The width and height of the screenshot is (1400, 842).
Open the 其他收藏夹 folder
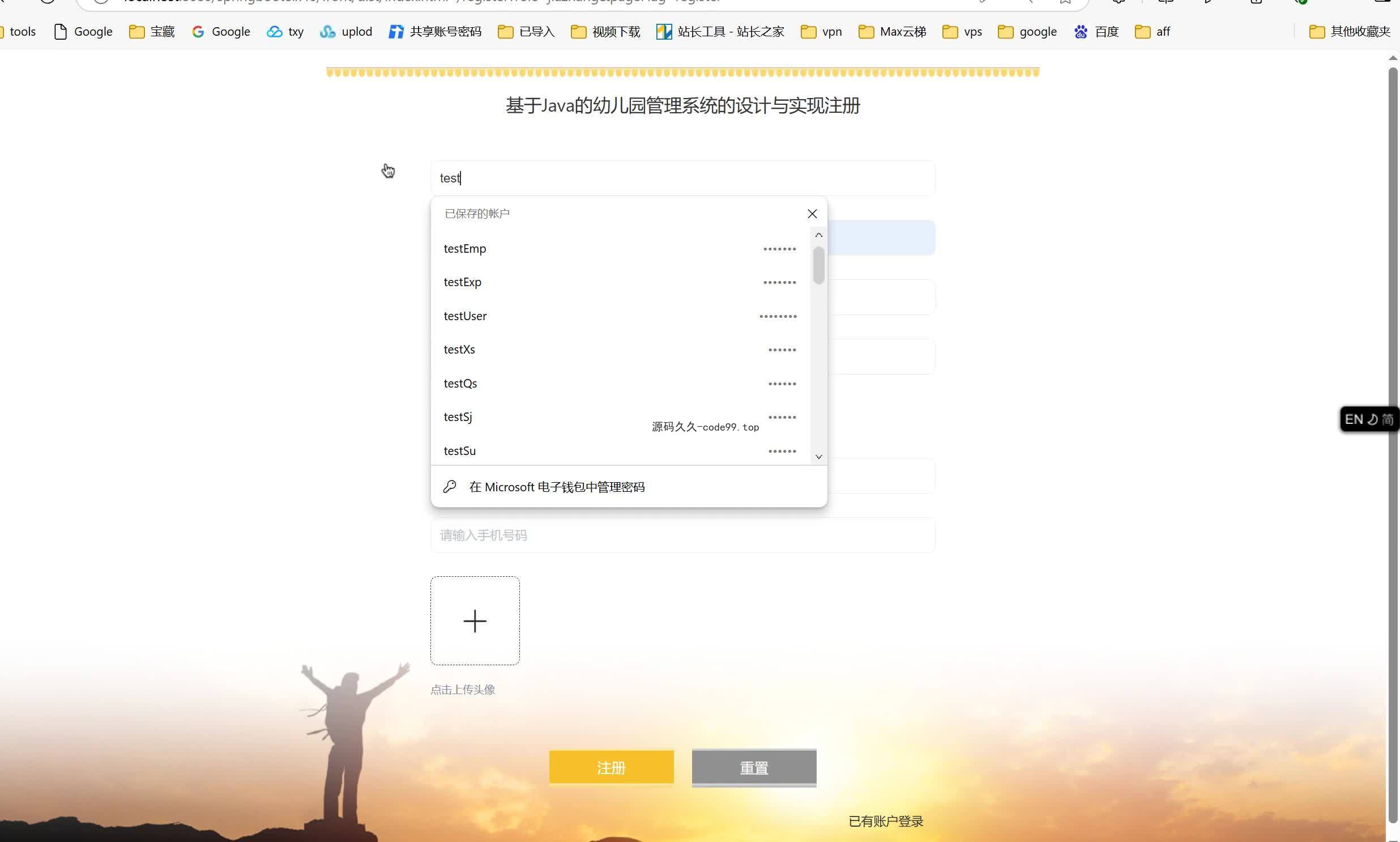pos(1350,32)
